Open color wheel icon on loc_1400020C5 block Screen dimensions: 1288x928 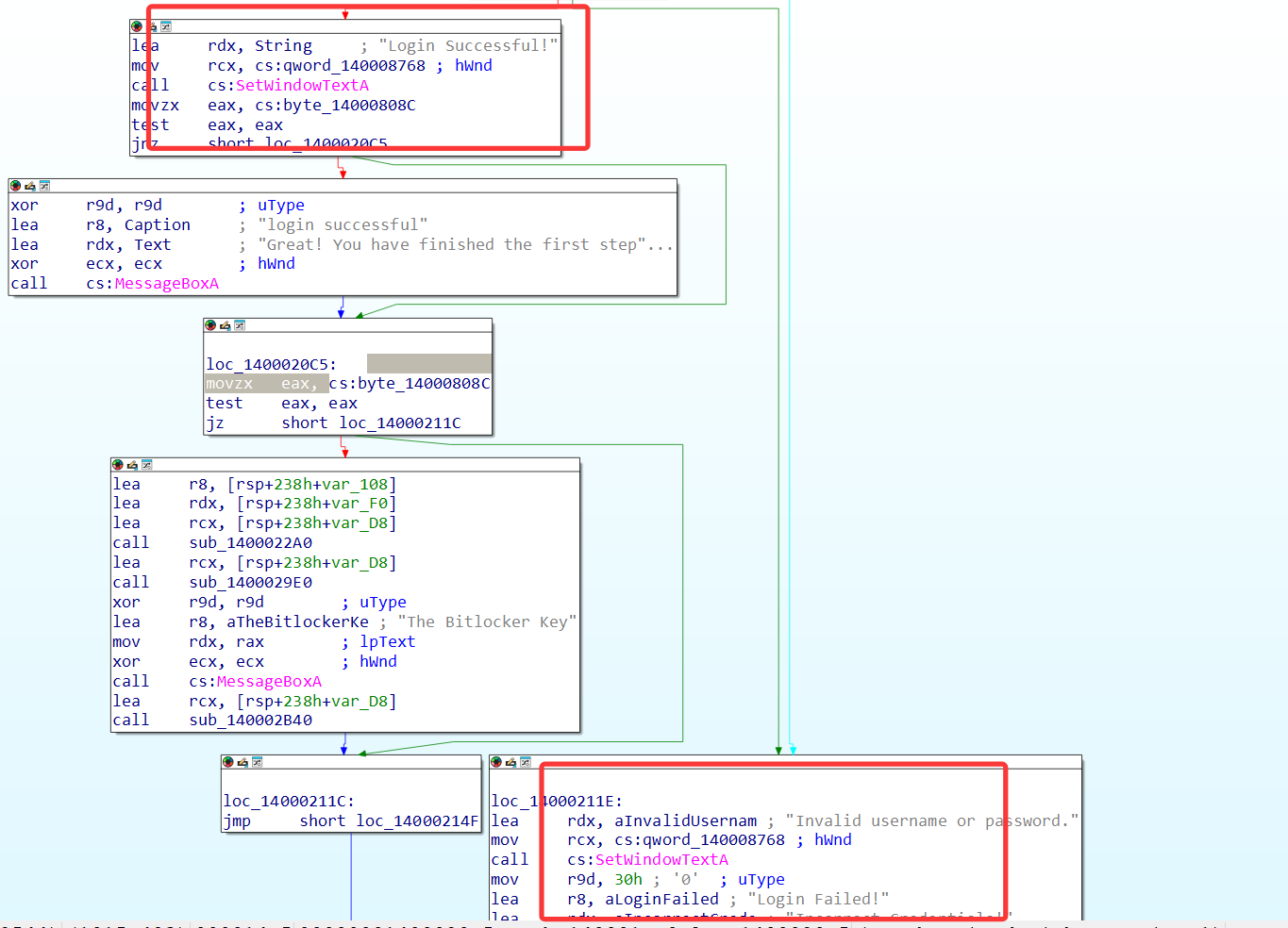[210, 325]
